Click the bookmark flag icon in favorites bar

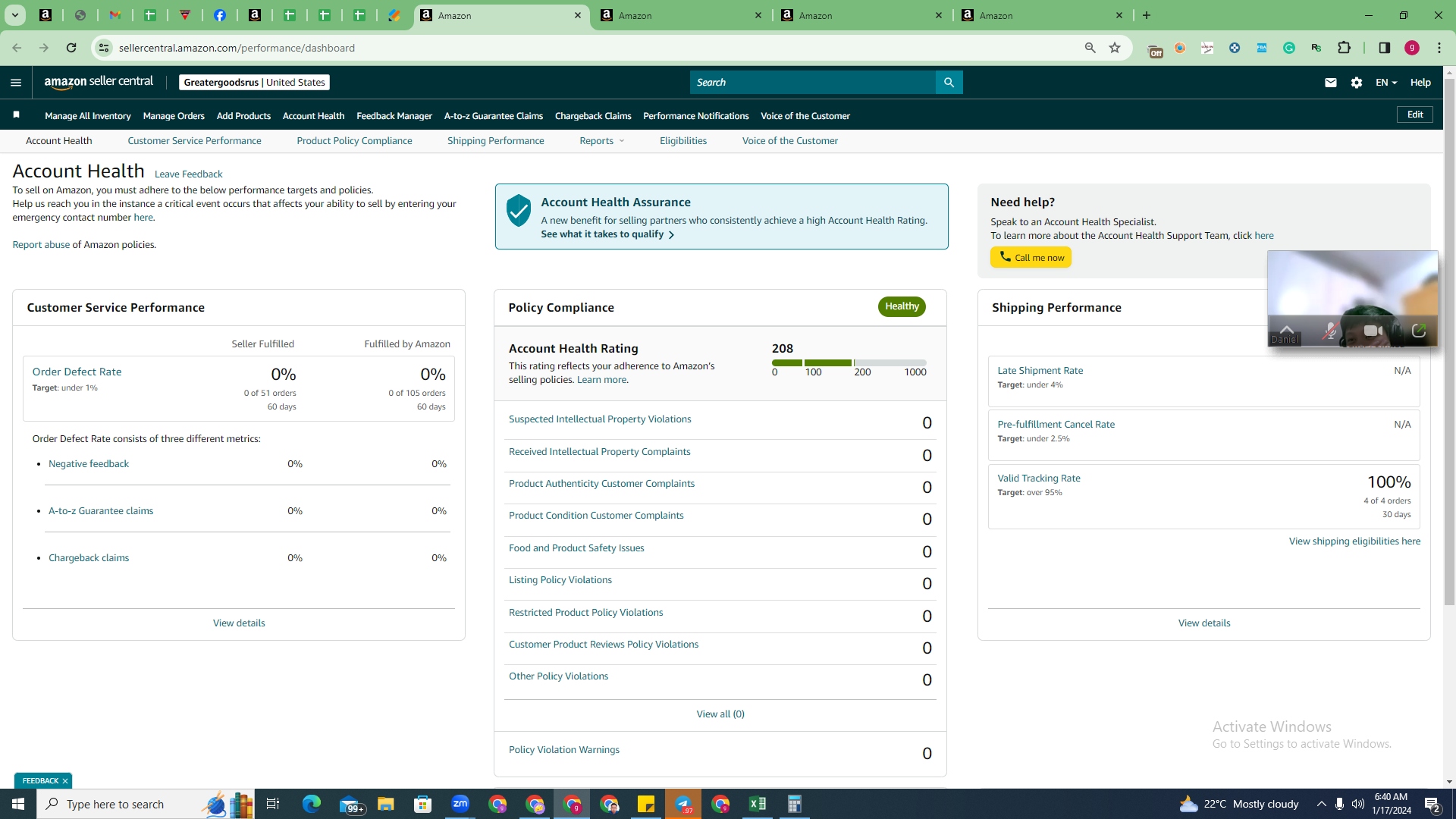point(16,115)
